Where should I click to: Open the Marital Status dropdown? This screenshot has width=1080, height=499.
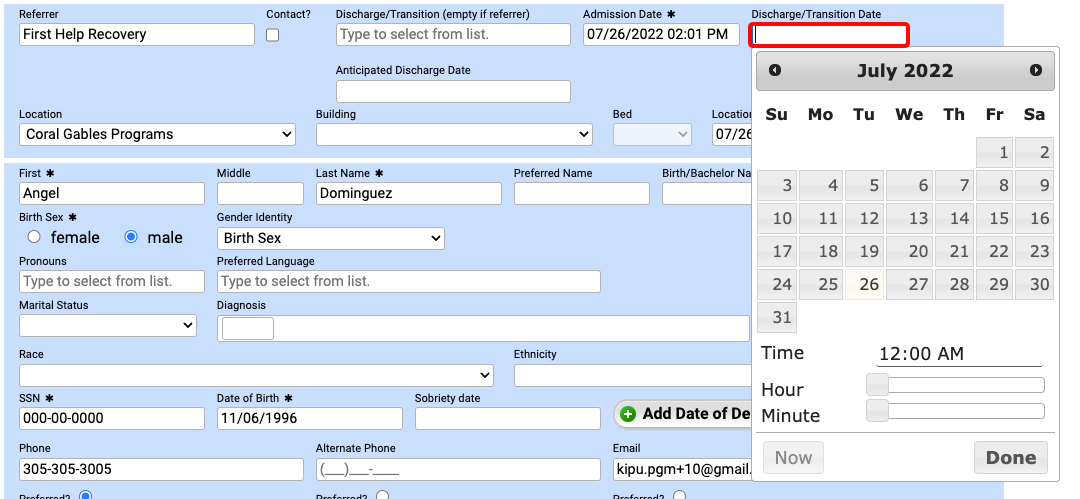108,325
